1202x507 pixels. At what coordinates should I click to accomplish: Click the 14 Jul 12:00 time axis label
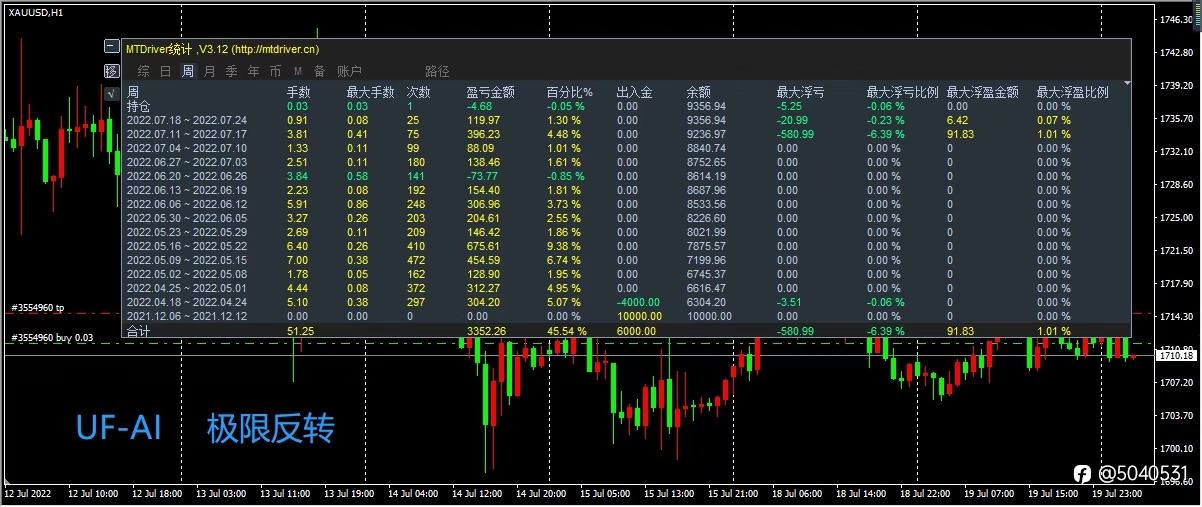tap(476, 494)
